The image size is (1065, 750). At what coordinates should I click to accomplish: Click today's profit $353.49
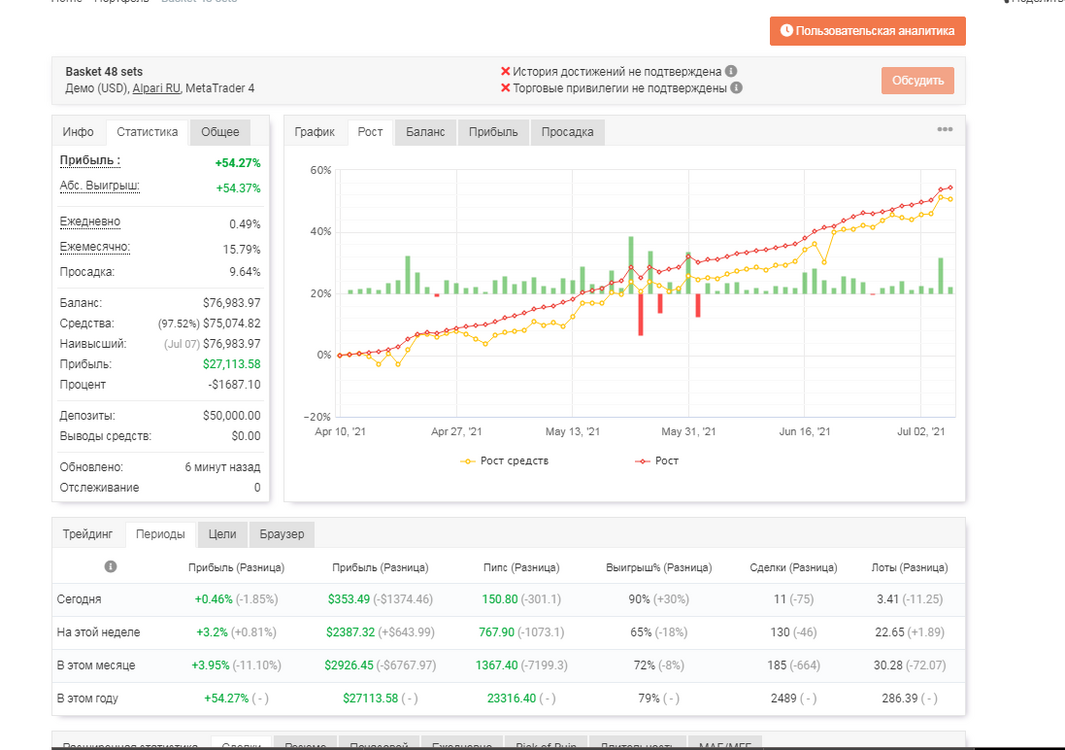pyautogui.click(x=349, y=599)
